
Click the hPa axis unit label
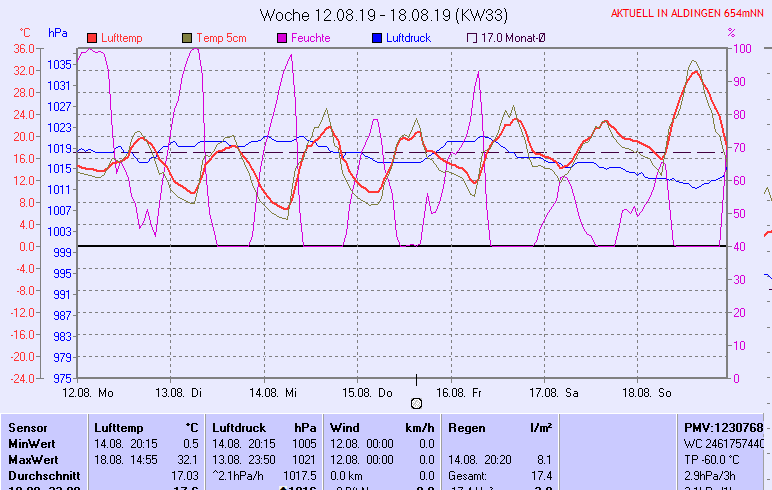coord(58,33)
